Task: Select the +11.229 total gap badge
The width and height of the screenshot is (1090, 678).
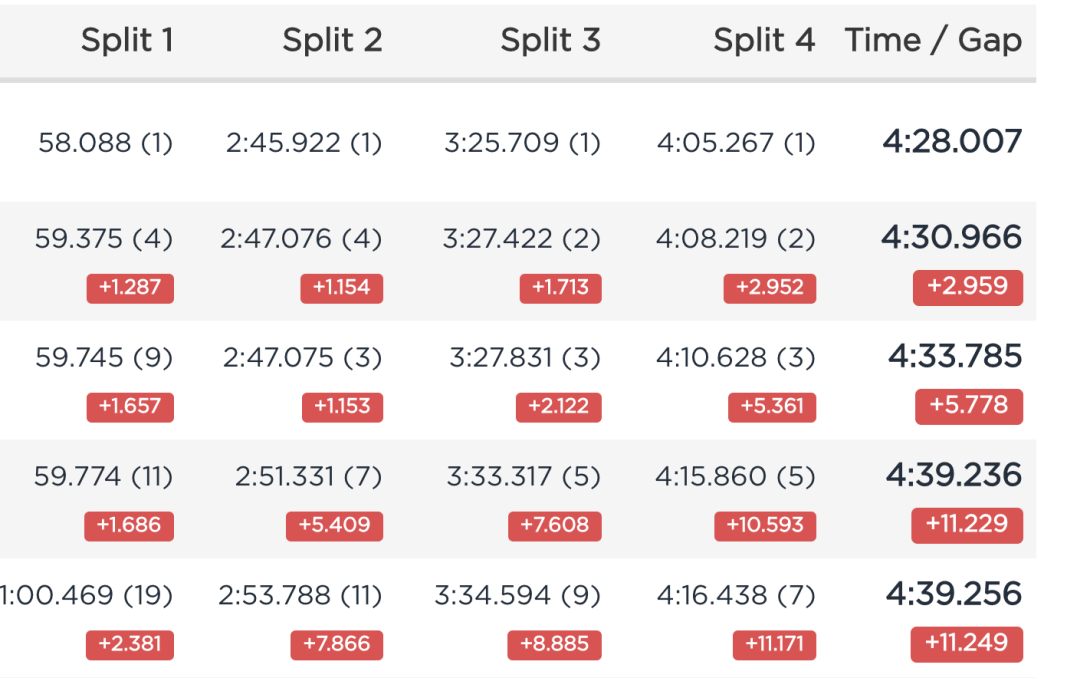Action: [967, 525]
